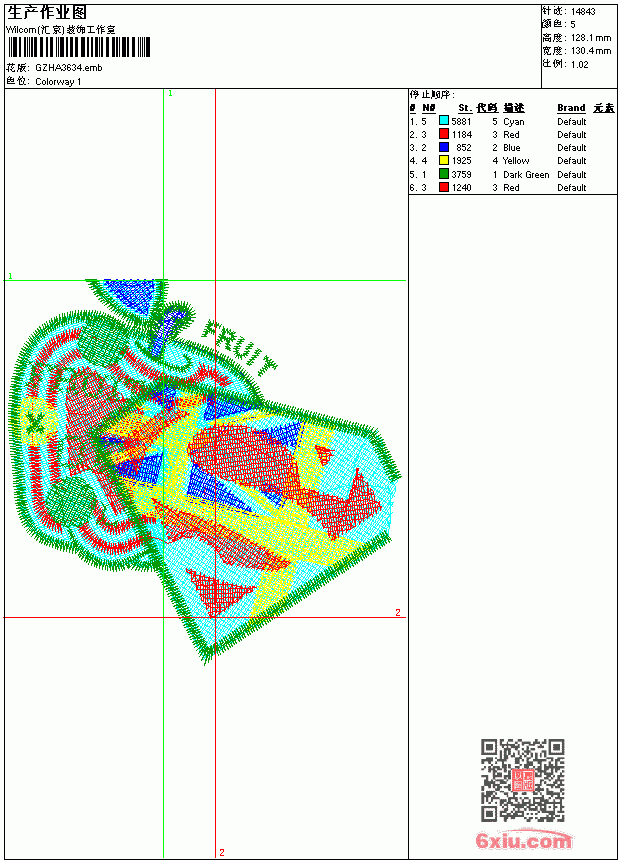The width and height of the screenshot is (620, 860).
Task: Click the Yellow description in row 4
Action: click(x=516, y=161)
